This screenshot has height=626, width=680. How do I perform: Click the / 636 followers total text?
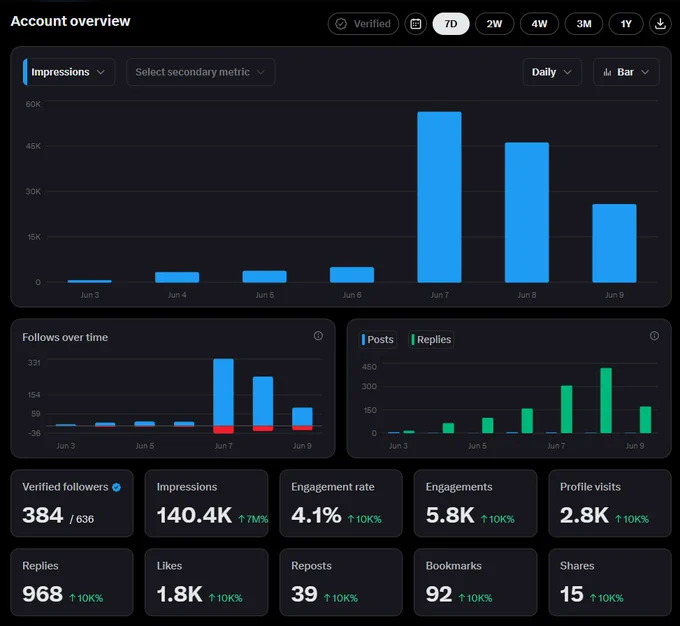pyautogui.click(x=82, y=519)
